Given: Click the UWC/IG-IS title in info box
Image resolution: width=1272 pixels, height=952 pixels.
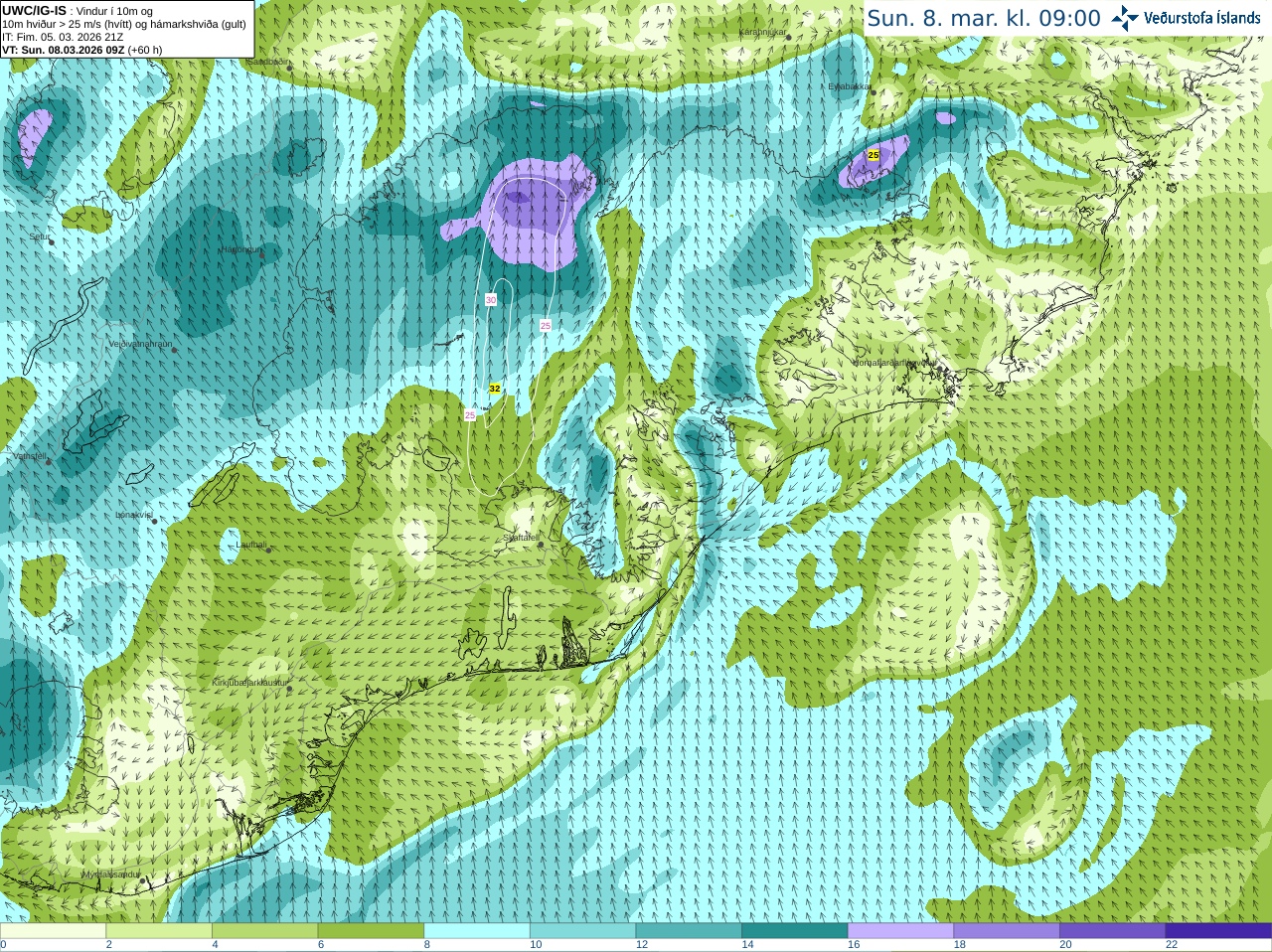Looking at the screenshot, I should pos(34,11).
